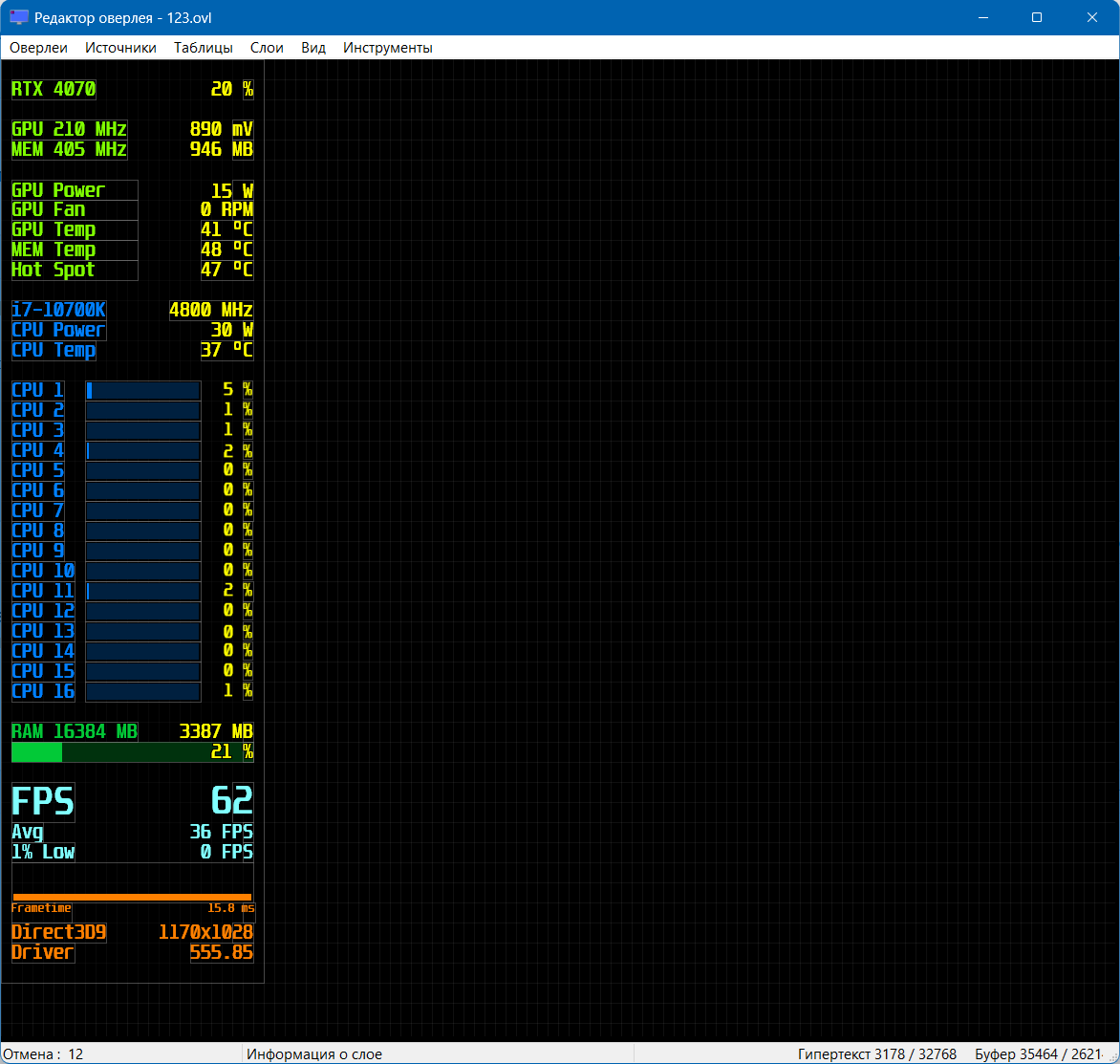The width and height of the screenshot is (1120, 1064).
Task: Open the Слои menu
Action: [x=268, y=48]
